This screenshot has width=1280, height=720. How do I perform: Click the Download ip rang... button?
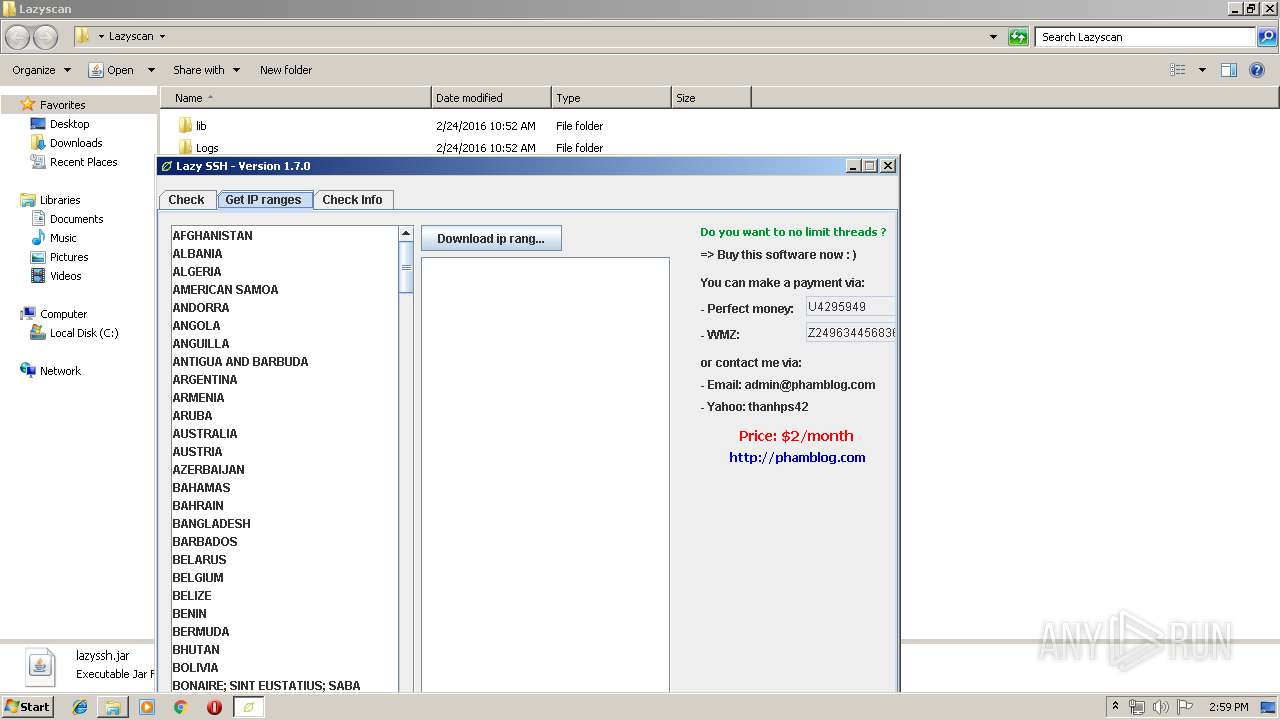[491, 239]
